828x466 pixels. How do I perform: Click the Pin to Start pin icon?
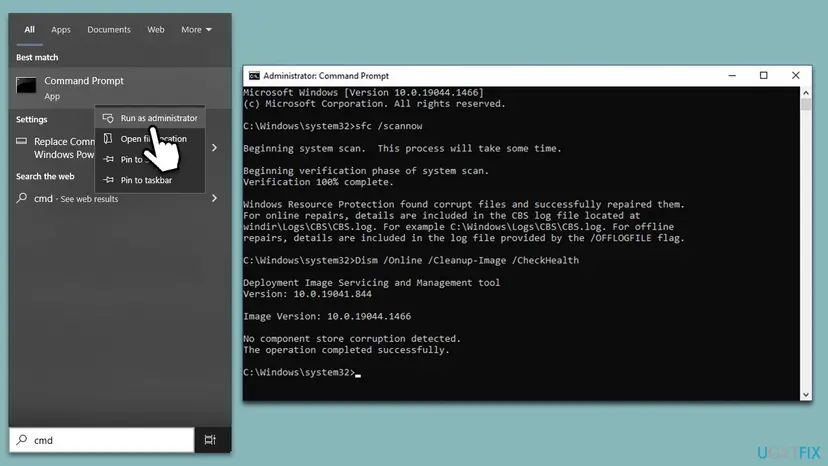108,159
